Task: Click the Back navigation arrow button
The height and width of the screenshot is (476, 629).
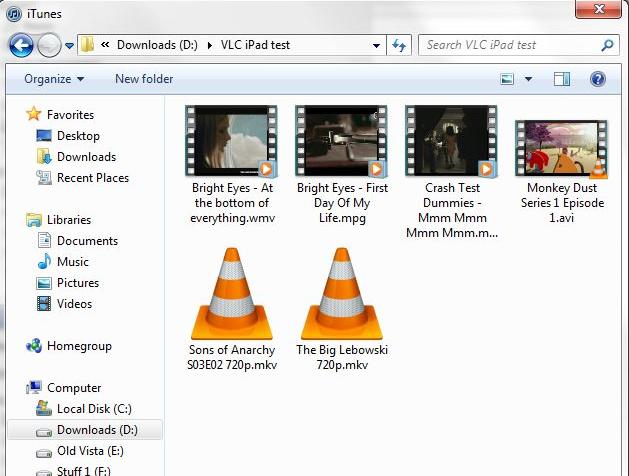Action: [21, 45]
